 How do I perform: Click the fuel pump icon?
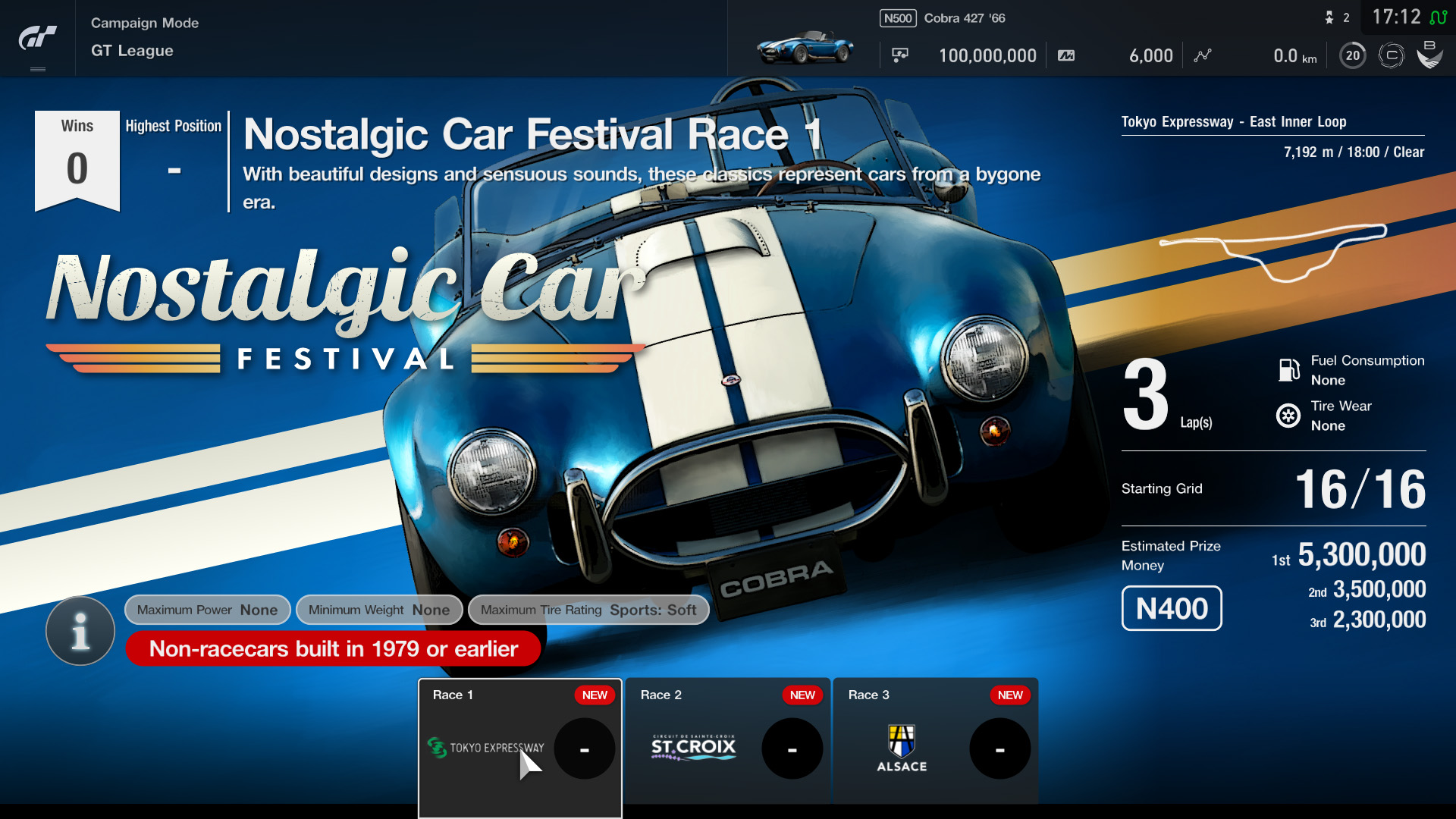[x=1288, y=370]
